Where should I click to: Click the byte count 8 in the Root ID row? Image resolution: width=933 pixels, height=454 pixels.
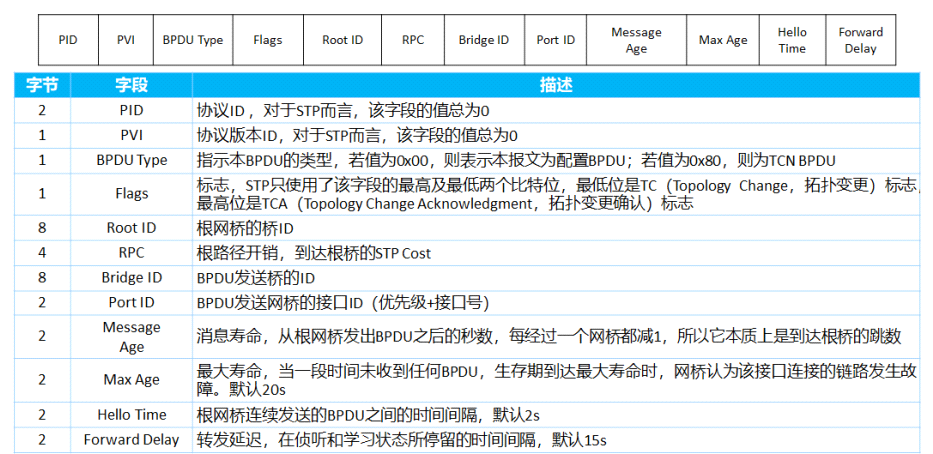click(42, 228)
